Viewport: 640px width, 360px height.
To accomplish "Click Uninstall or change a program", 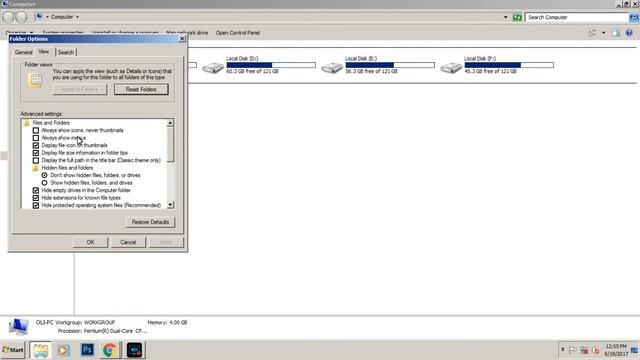I will tap(124, 33).
